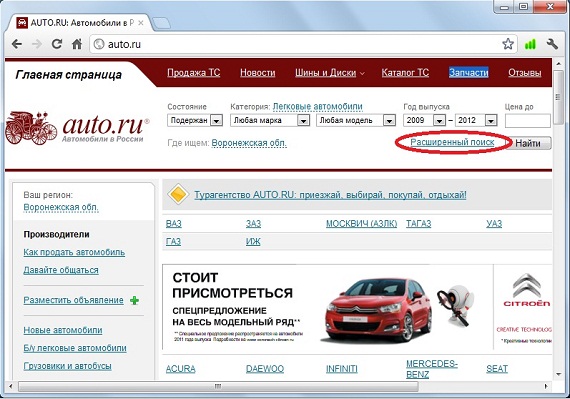Close the AUTO.RU browser tab
Image resolution: width=570 pixels, height=399 pixels.
141,23
